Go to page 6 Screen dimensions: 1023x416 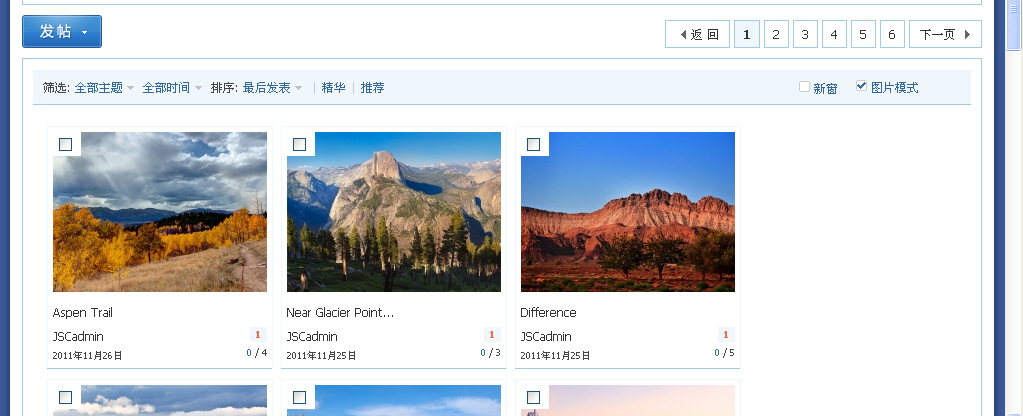[x=892, y=34]
